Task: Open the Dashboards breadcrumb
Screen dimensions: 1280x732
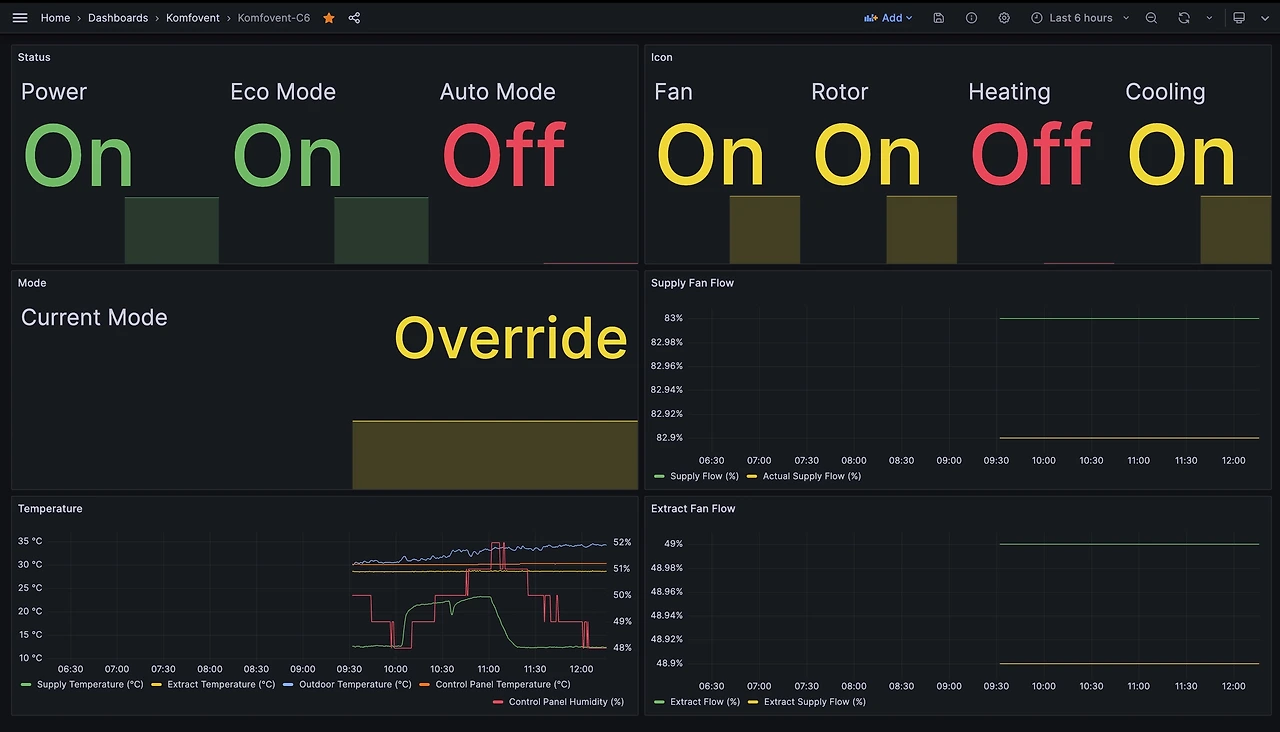Action: tap(118, 18)
